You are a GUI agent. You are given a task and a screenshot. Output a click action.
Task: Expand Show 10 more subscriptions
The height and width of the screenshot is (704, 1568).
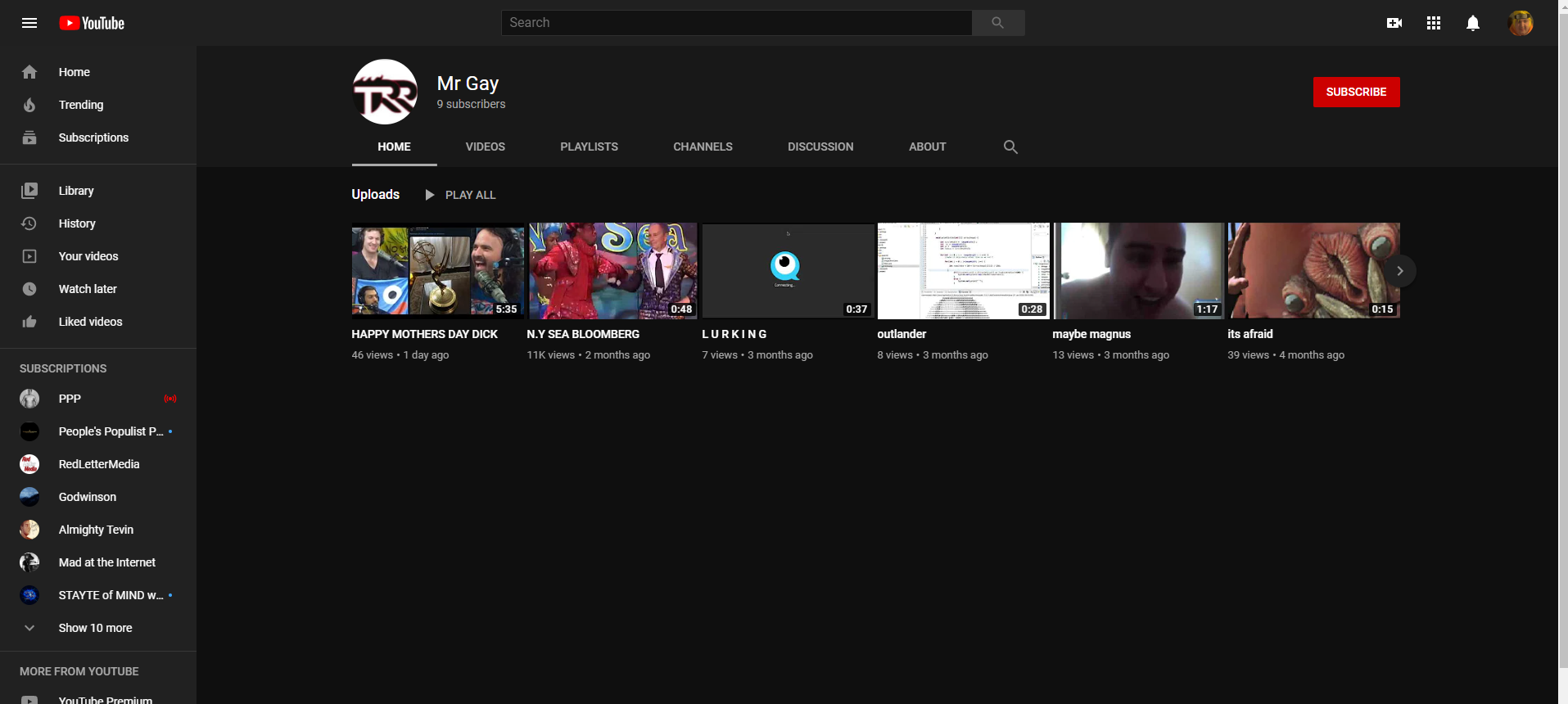(98, 628)
